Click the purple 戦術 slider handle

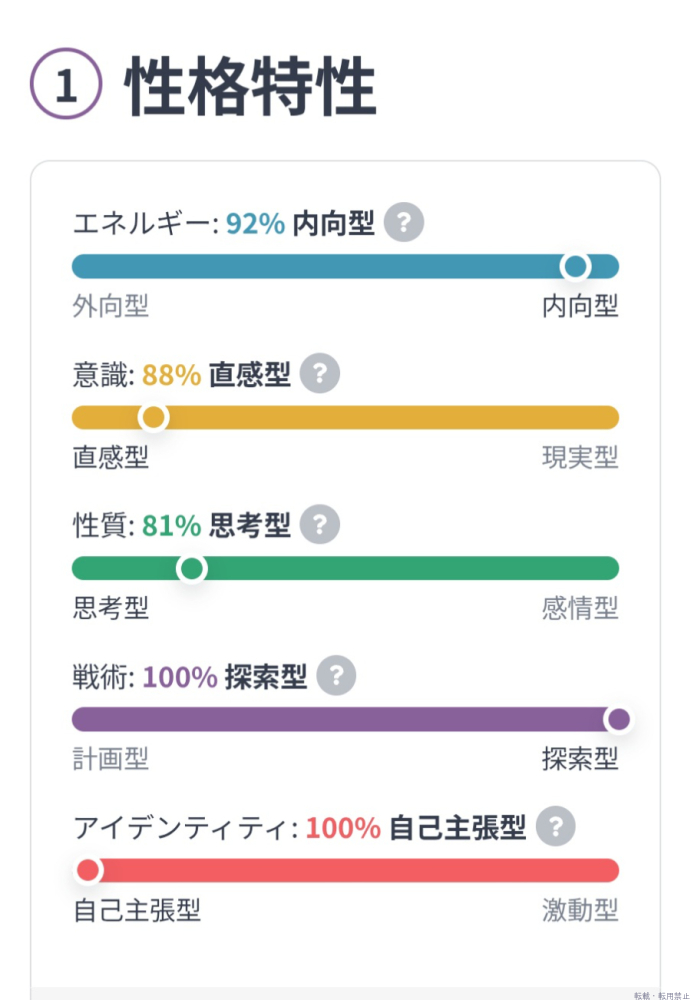click(x=619, y=719)
